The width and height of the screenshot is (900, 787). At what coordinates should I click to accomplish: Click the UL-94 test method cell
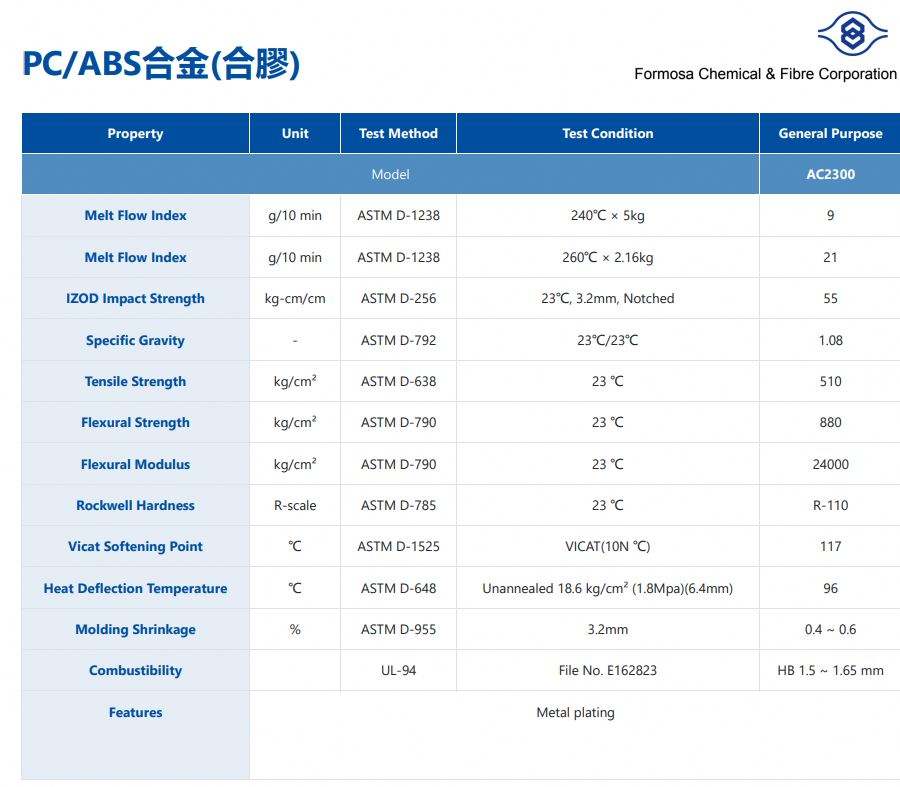(x=398, y=670)
